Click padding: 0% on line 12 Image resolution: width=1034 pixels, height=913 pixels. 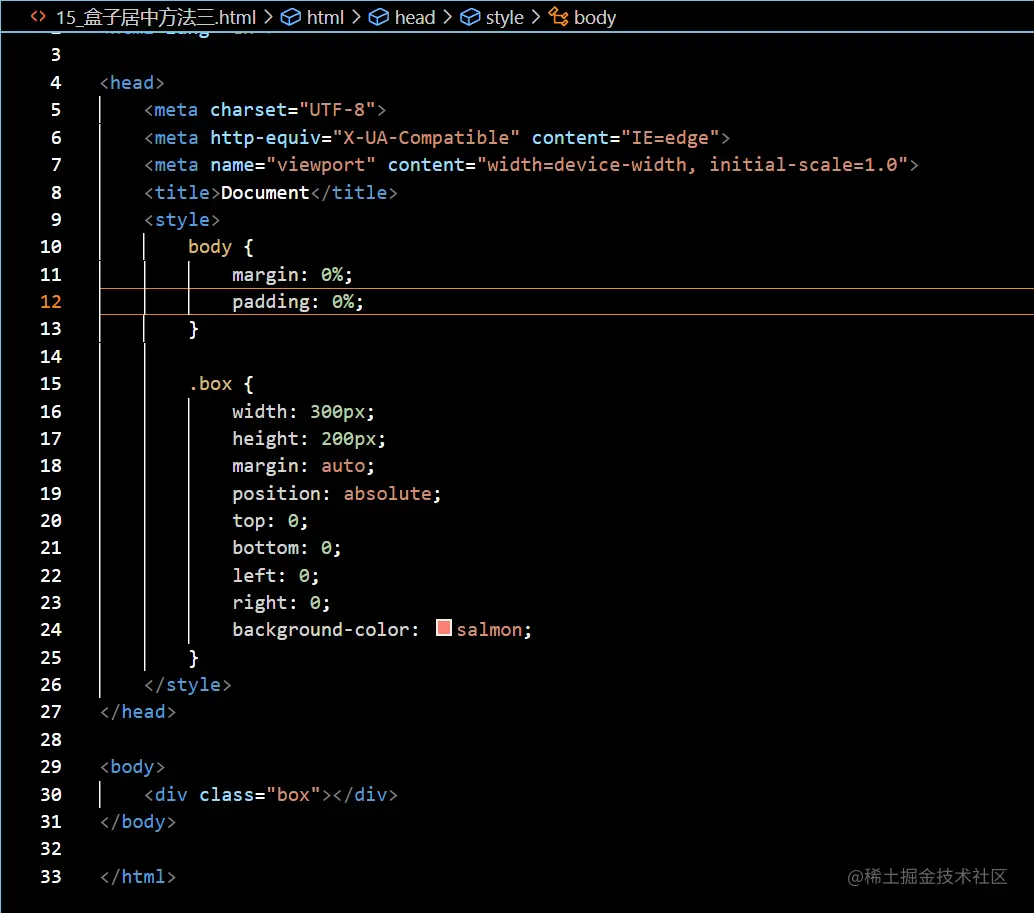click(297, 302)
